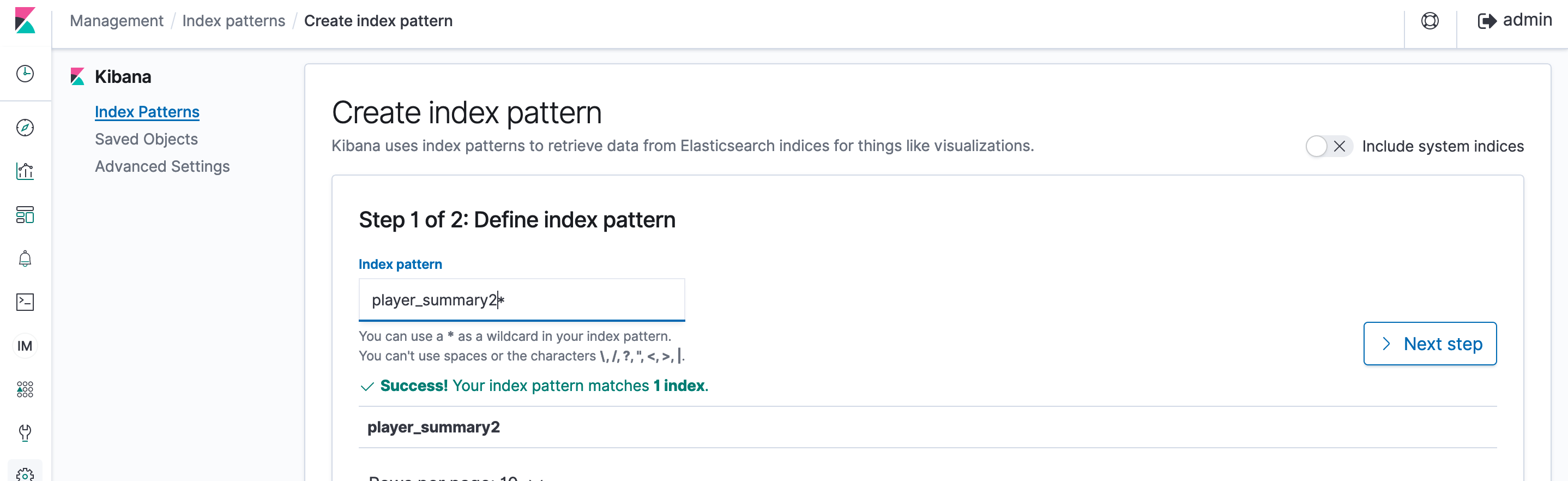Click inside the Index pattern field
Viewport: 1568px width, 481px height.
pos(522,299)
